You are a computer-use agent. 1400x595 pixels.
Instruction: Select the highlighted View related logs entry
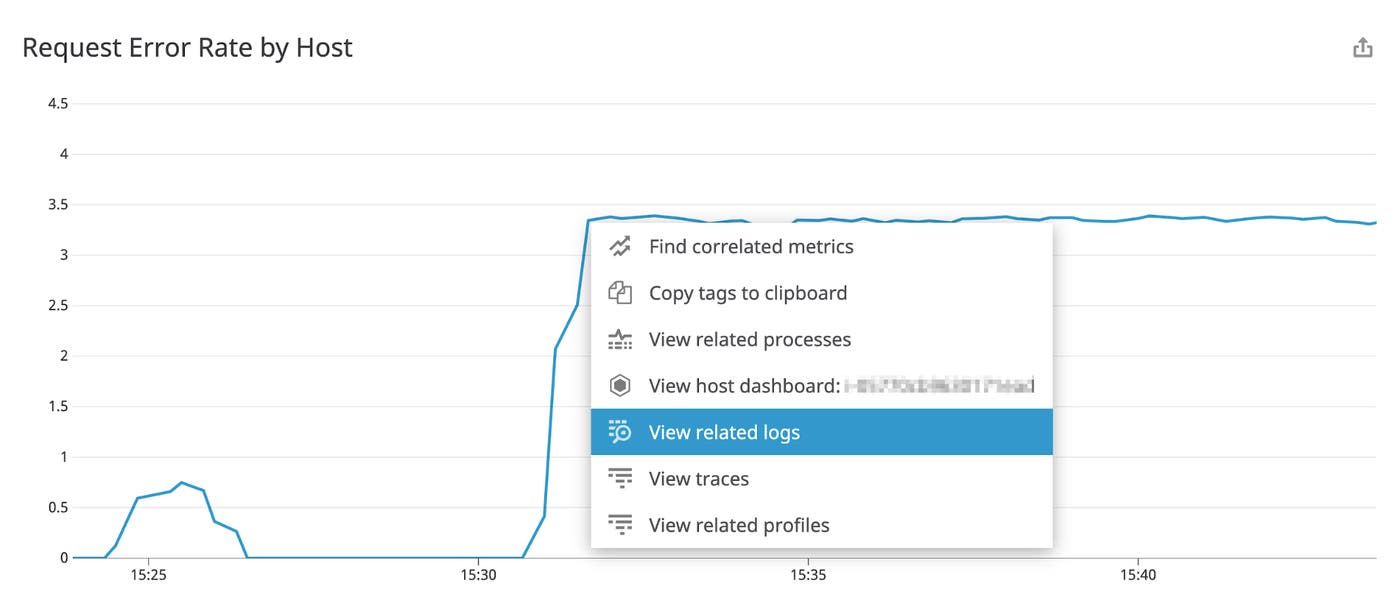coord(724,431)
